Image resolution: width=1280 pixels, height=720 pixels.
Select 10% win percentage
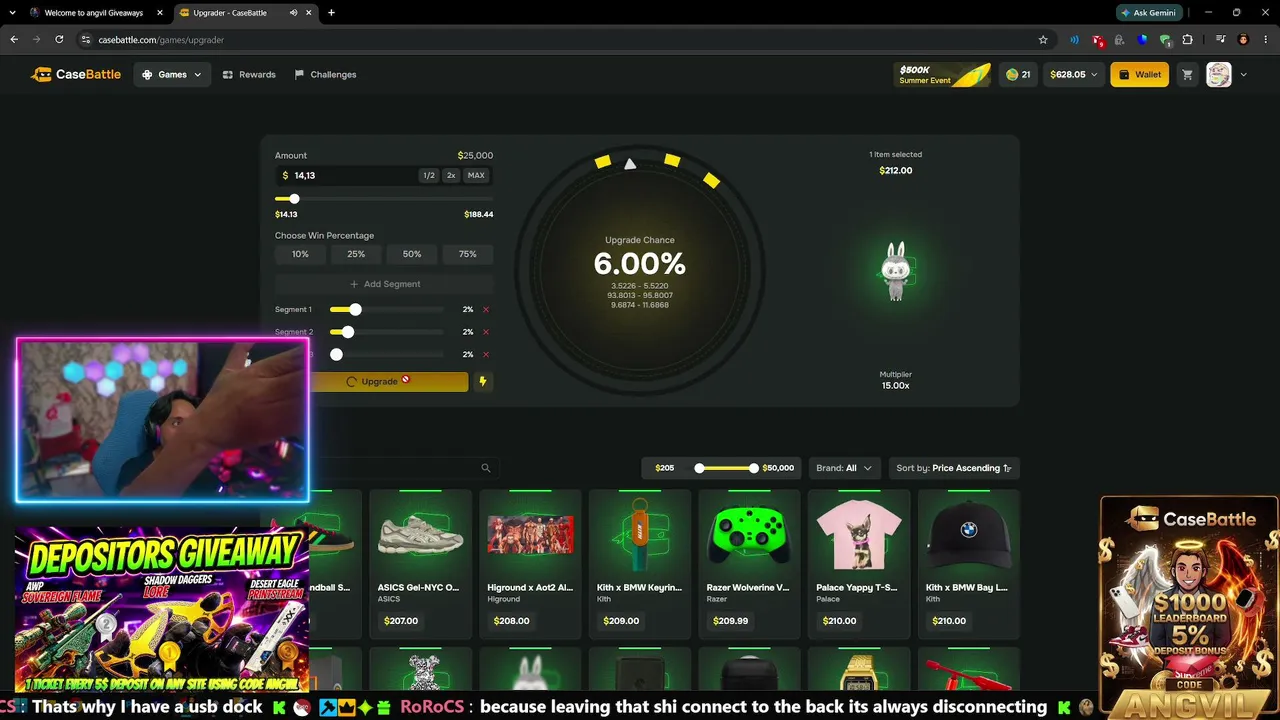click(300, 254)
